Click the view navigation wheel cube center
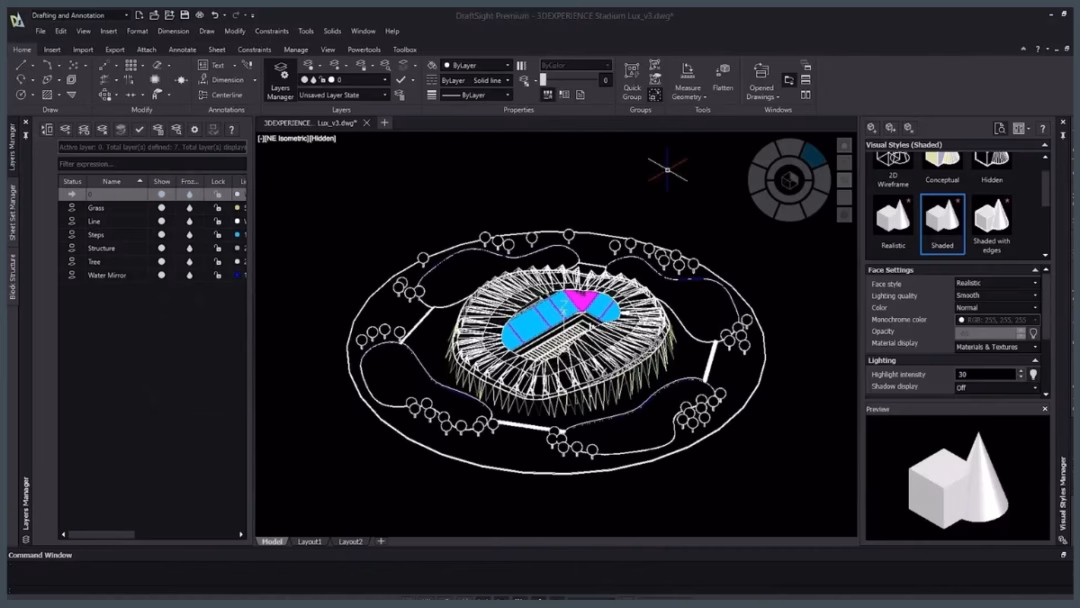 pos(789,180)
